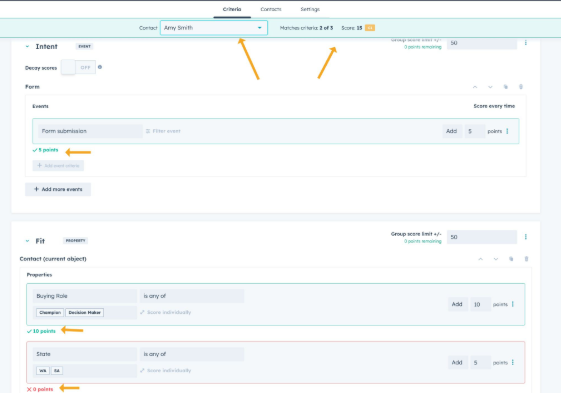Open Fit group three-dot menu
Screen dimensions: 561x393
(x=526, y=237)
